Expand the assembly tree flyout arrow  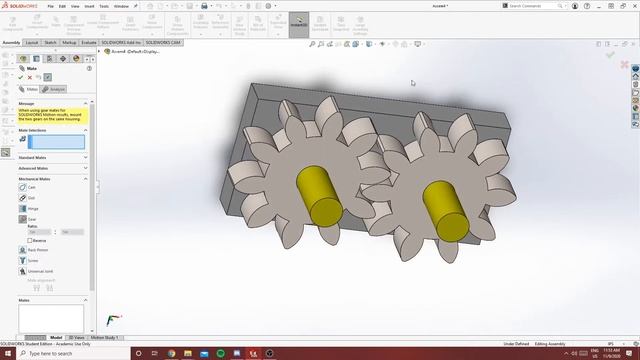(99, 51)
